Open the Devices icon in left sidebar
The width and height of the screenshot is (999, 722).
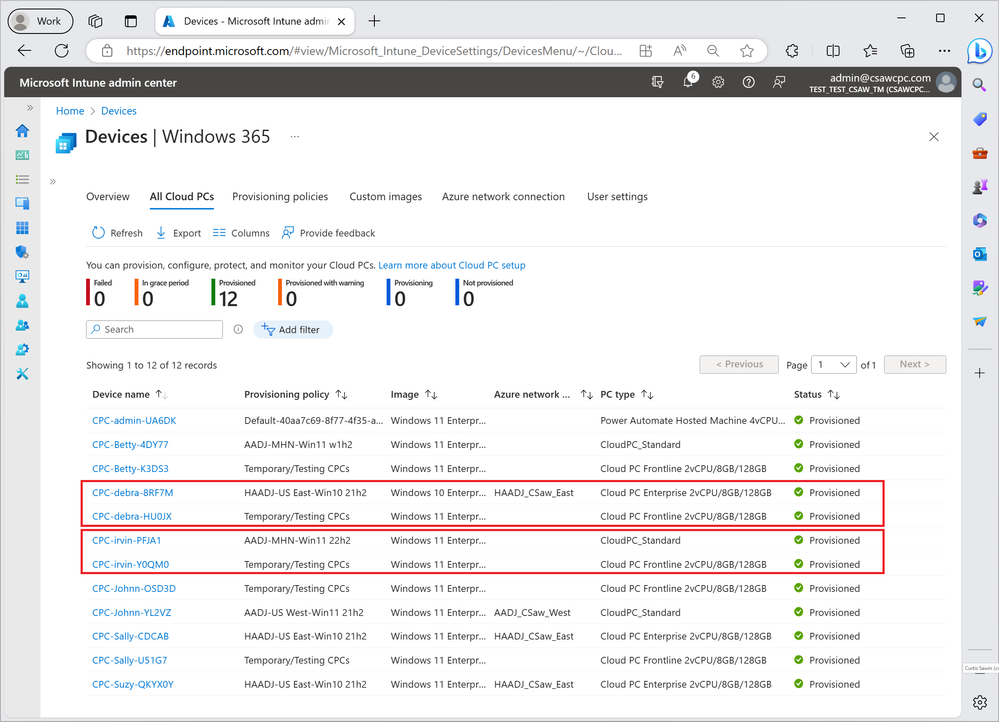coord(22,203)
